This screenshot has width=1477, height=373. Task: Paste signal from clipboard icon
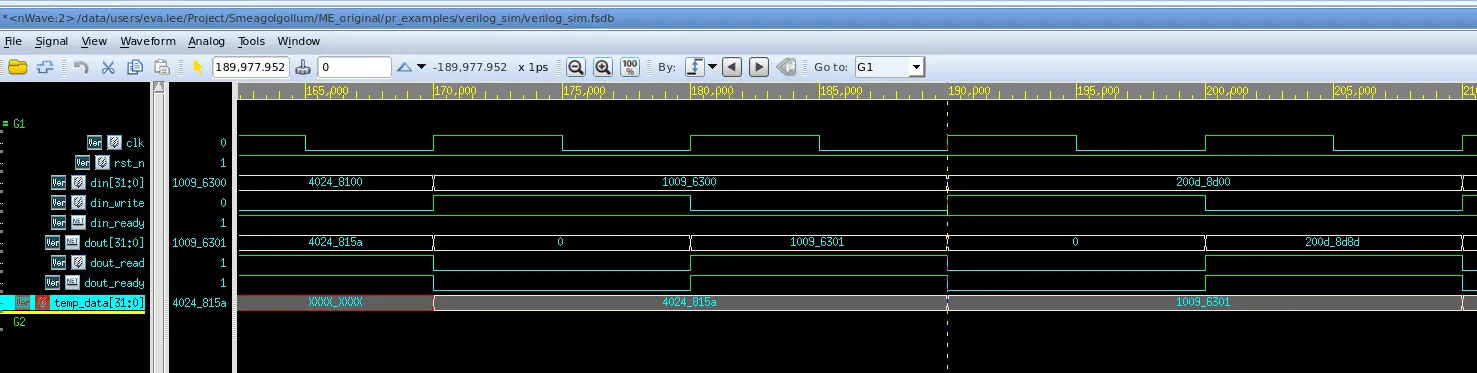161,67
